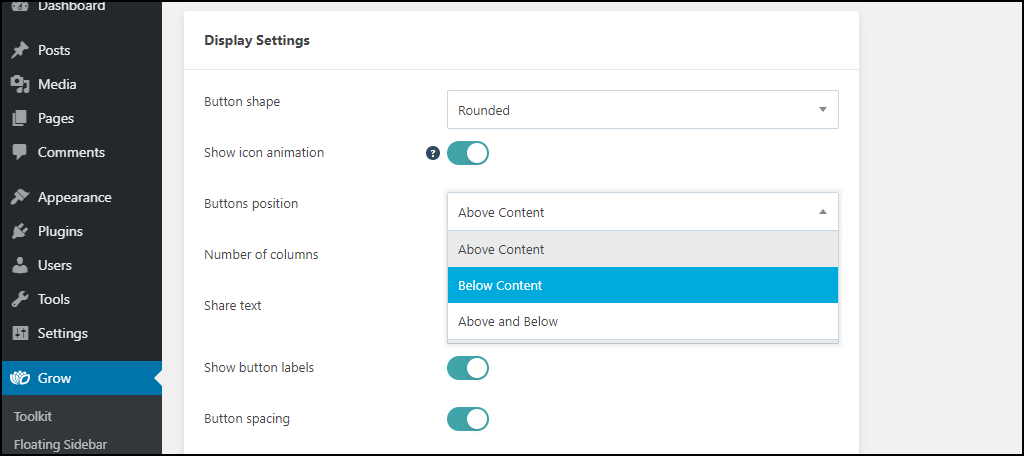Click the help question mark icon
The image size is (1024, 456).
(433, 153)
